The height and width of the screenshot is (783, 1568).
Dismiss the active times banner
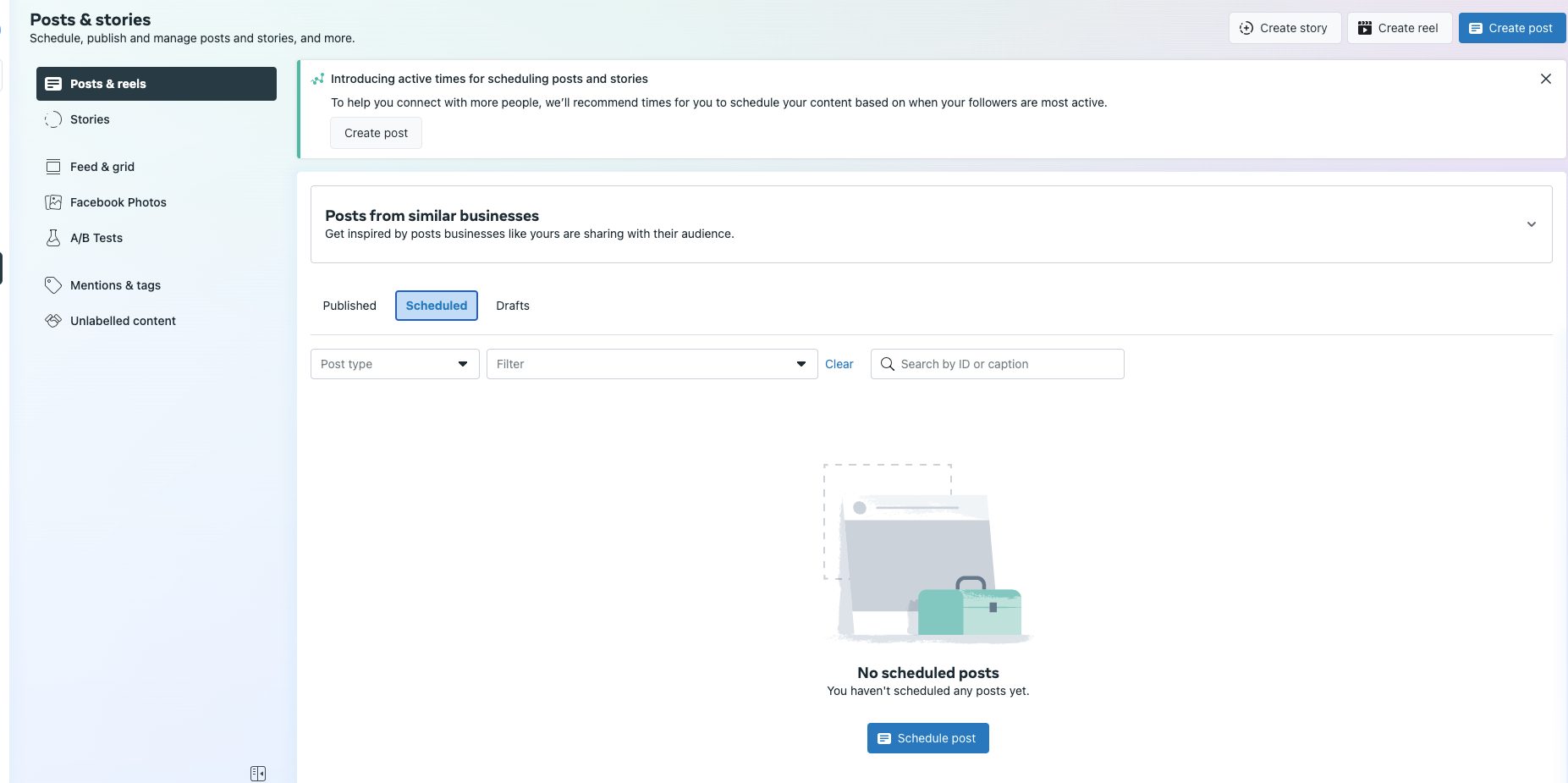(1546, 79)
